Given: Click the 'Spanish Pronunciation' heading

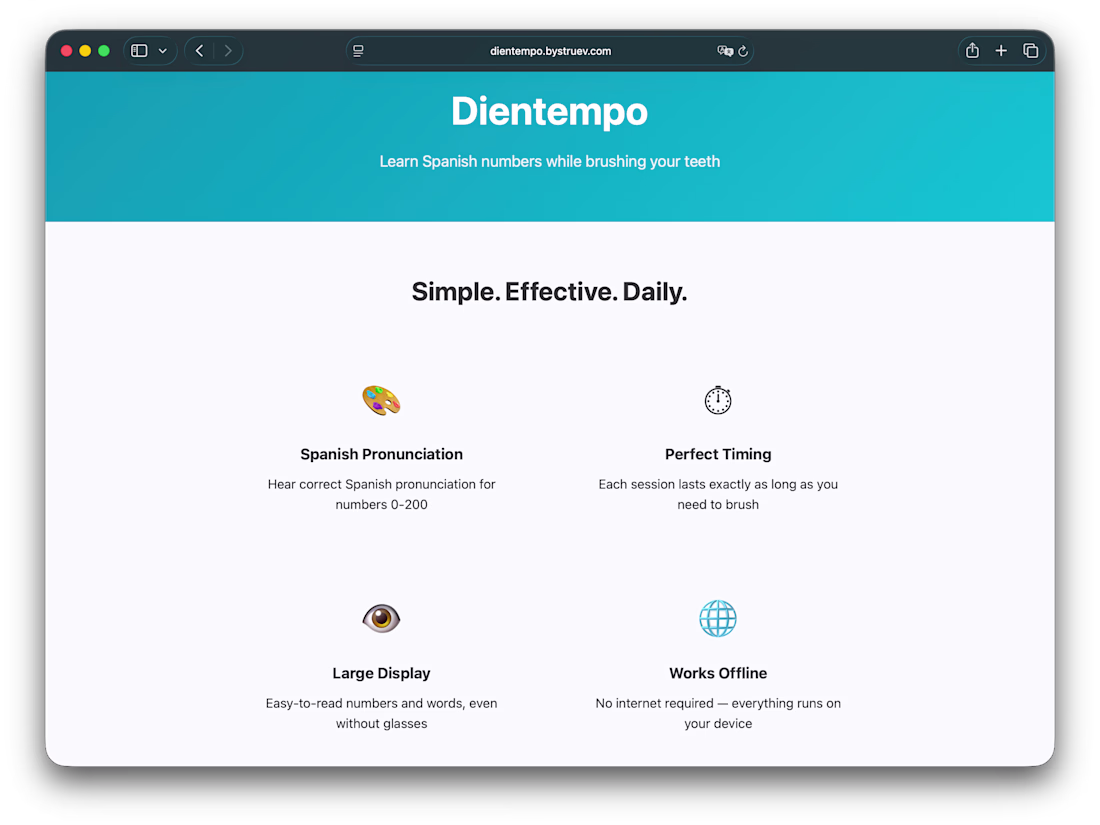Looking at the screenshot, I should click(x=381, y=454).
